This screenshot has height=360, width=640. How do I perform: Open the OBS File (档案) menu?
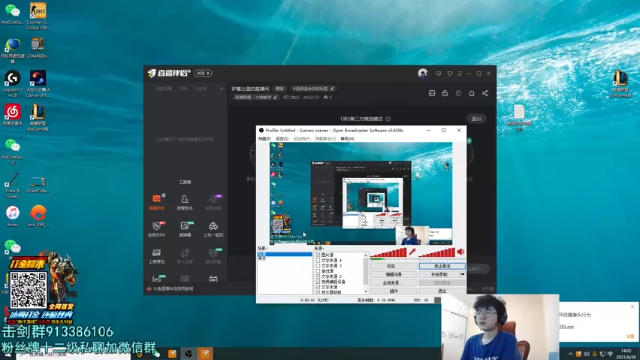tap(264, 139)
